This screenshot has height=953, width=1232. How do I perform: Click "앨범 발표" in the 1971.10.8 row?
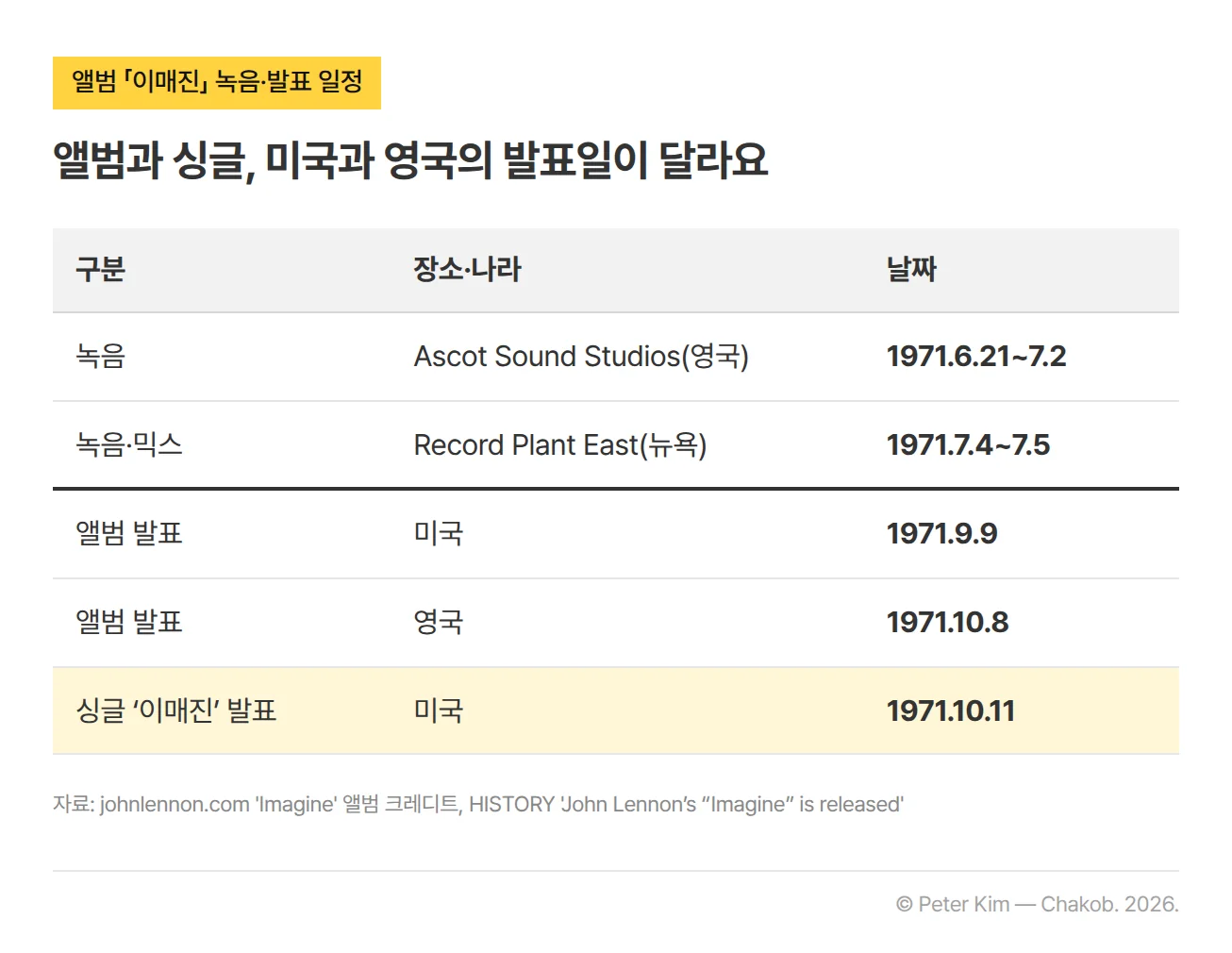pyautogui.click(x=129, y=623)
